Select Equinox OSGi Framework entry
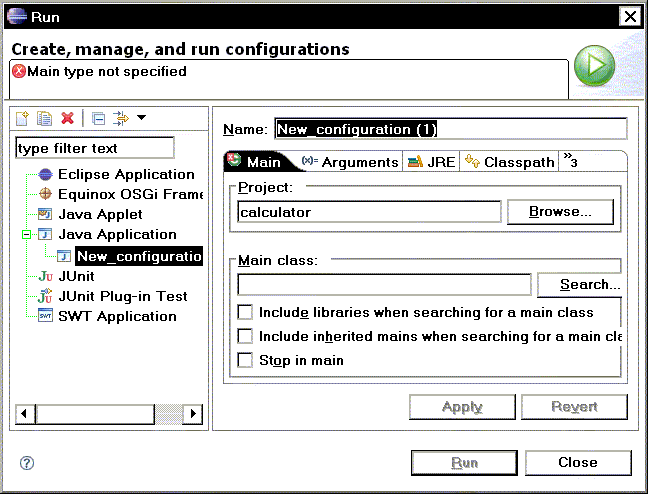Image resolution: width=648 pixels, height=494 pixels. tap(131, 194)
